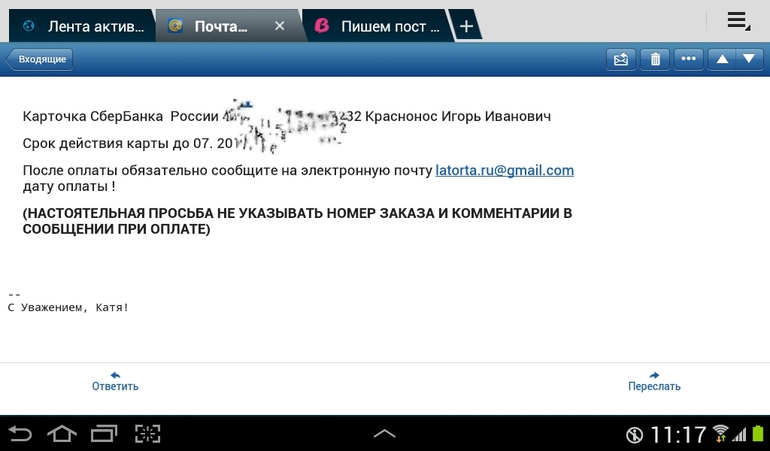The image size is (770, 451).
Task: Close the "Почта" tab
Action: tap(280, 26)
